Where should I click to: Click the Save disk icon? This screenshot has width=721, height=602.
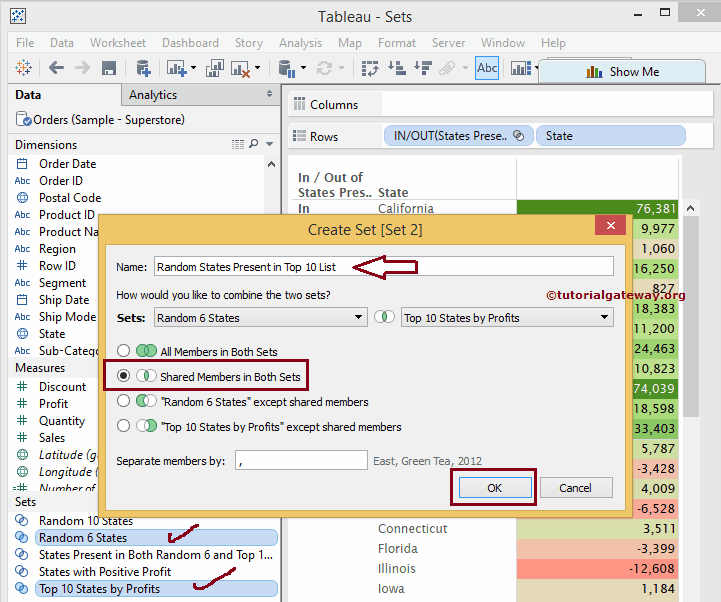(x=109, y=69)
